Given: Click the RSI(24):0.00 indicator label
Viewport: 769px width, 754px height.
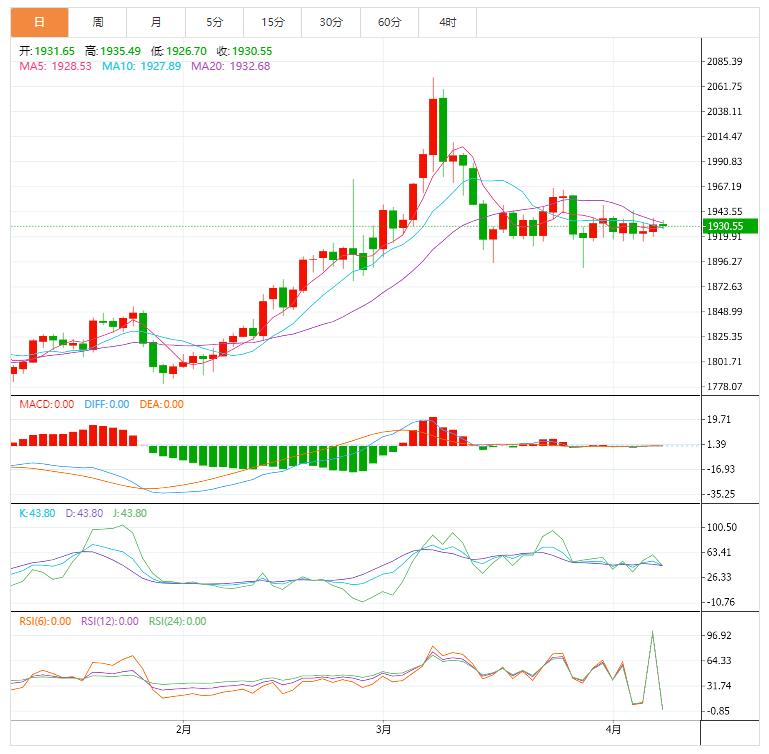Looking at the screenshot, I should click(178, 621).
